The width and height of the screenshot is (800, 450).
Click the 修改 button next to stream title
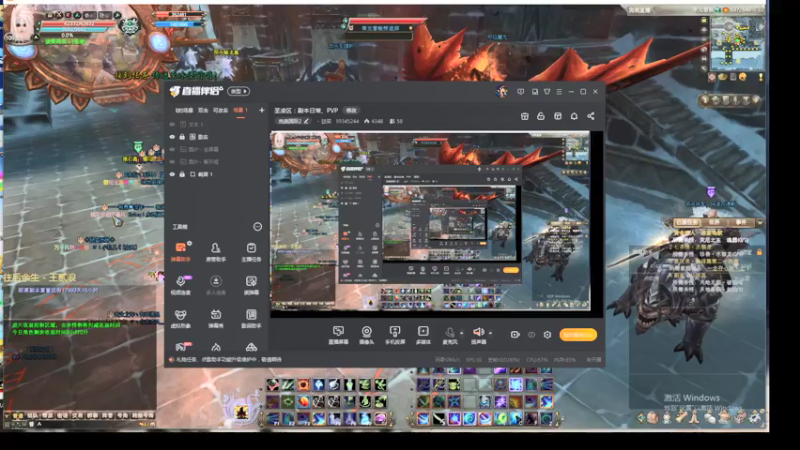pos(352,110)
